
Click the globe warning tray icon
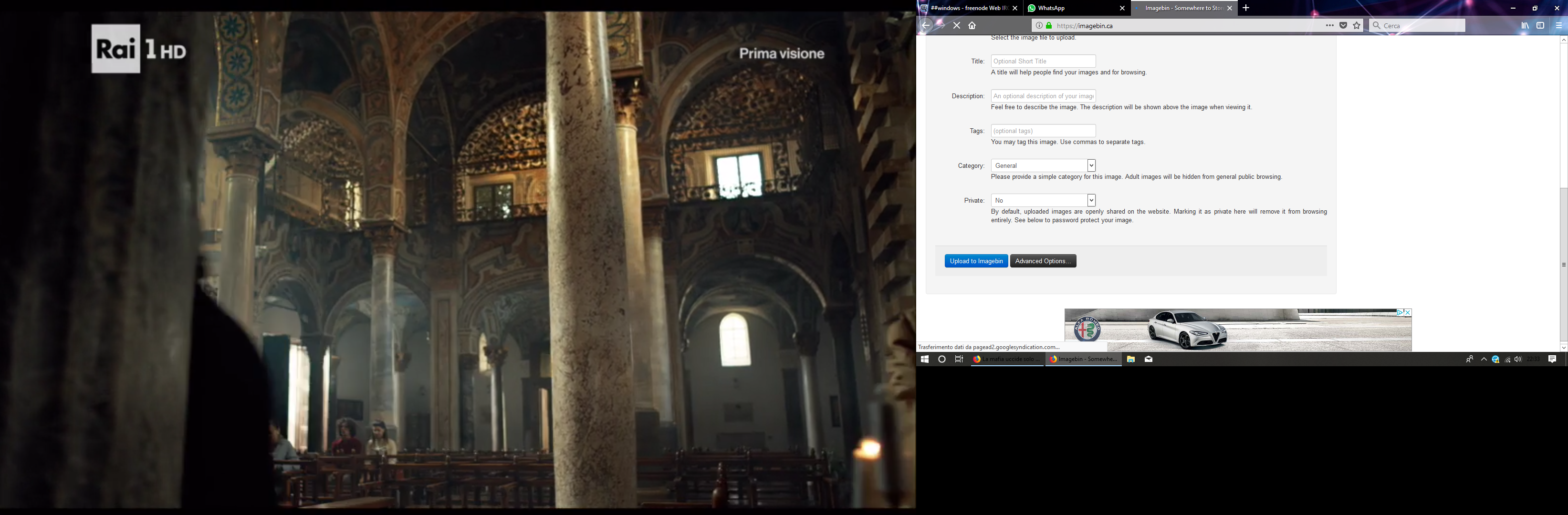click(1495, 360)
